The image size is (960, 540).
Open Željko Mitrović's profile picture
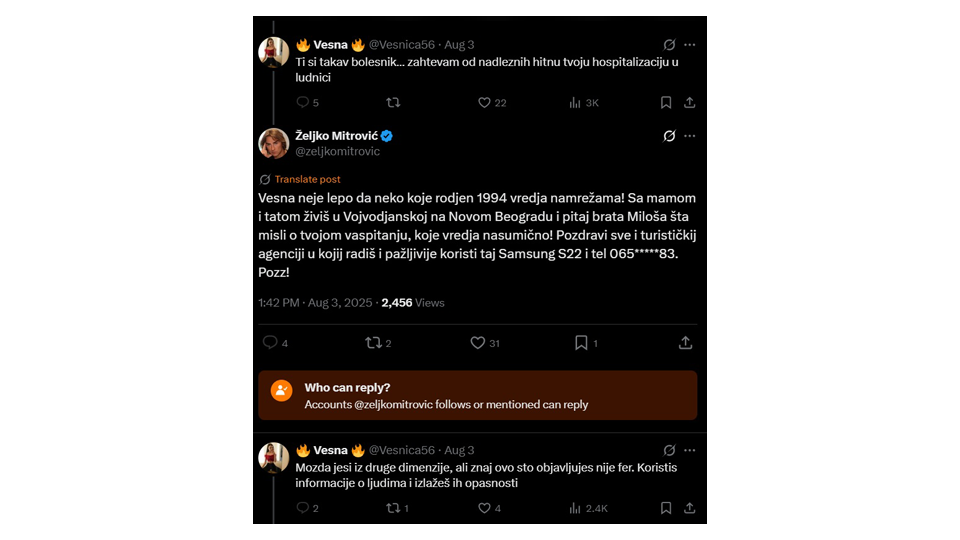click(x=274, y=143)
